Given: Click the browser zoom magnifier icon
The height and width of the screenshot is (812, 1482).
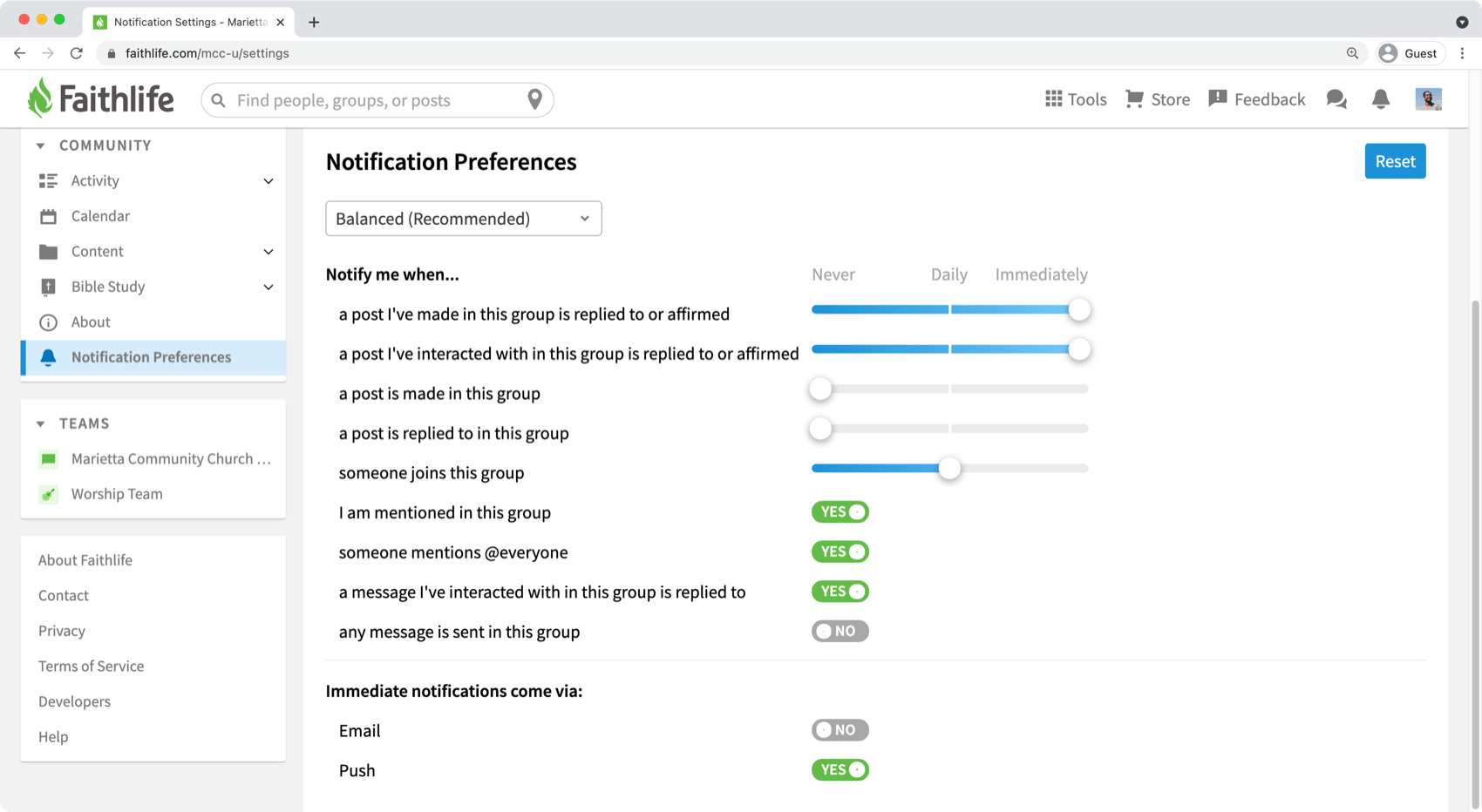Looking at the screenshot, I should coord(1352,53).
